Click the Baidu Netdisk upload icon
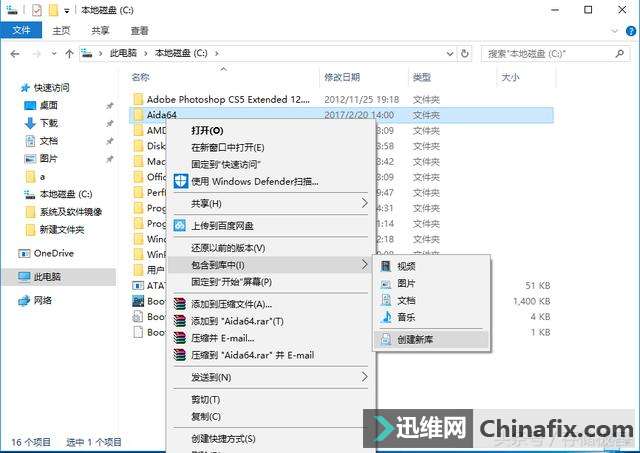 tap(181, 225)
